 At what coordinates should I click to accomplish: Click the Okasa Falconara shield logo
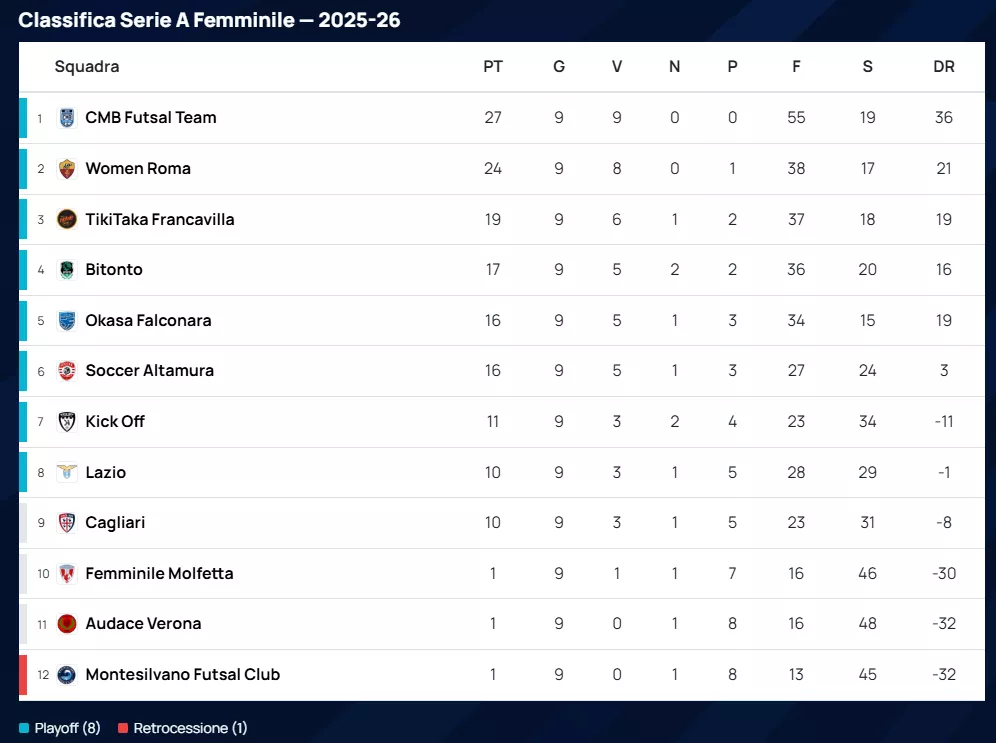tap(67, 320)
